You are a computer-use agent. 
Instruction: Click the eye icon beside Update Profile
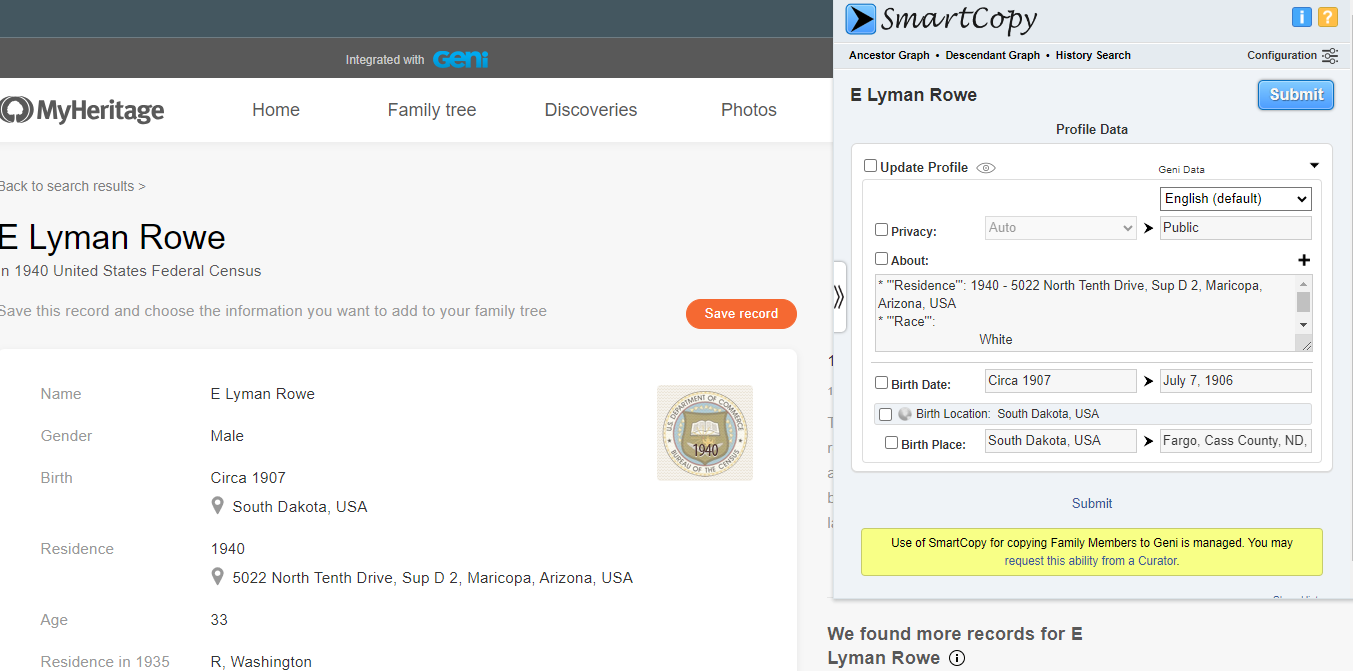point(986,168)
